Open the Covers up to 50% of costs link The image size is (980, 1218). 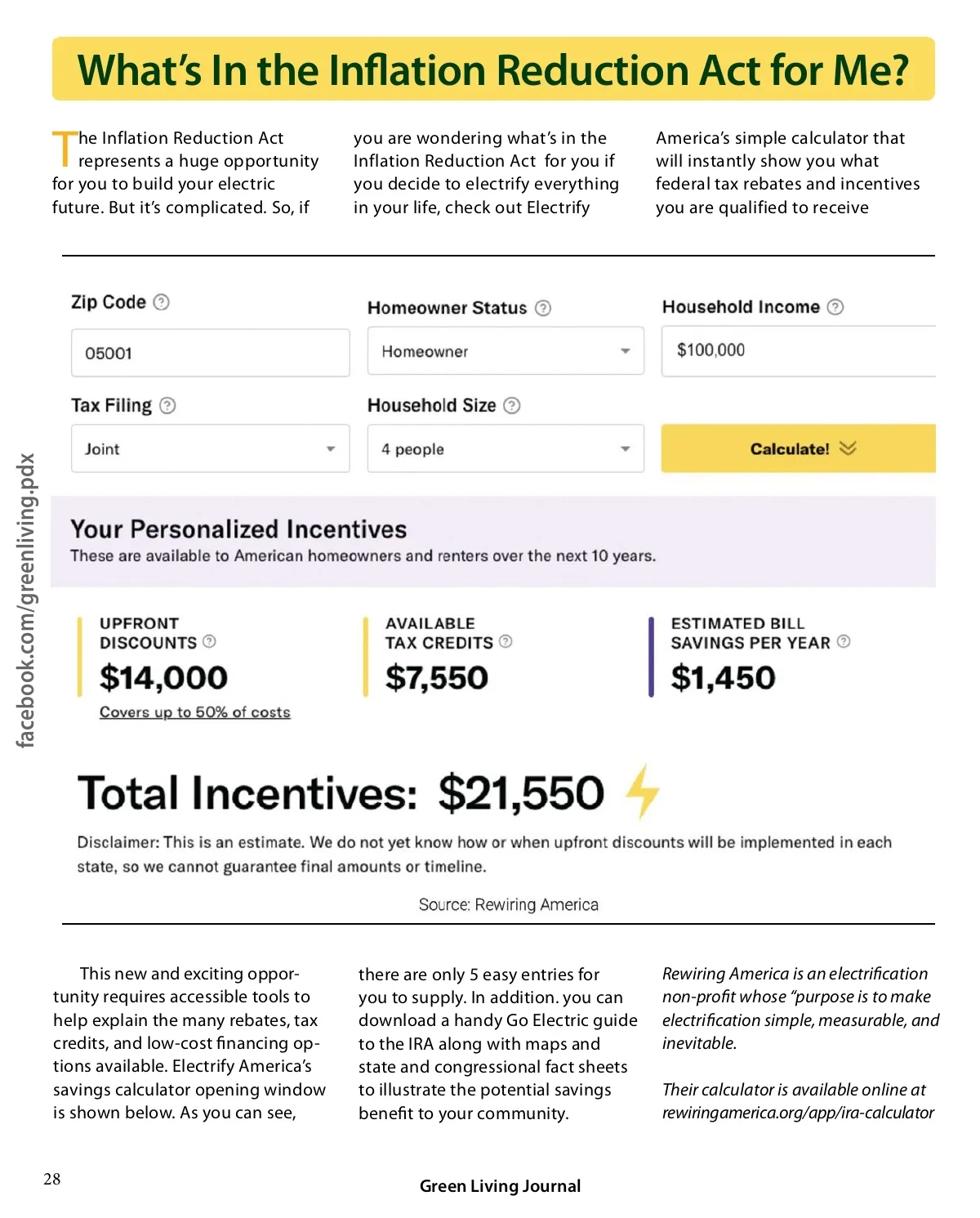tap(195, 712)
